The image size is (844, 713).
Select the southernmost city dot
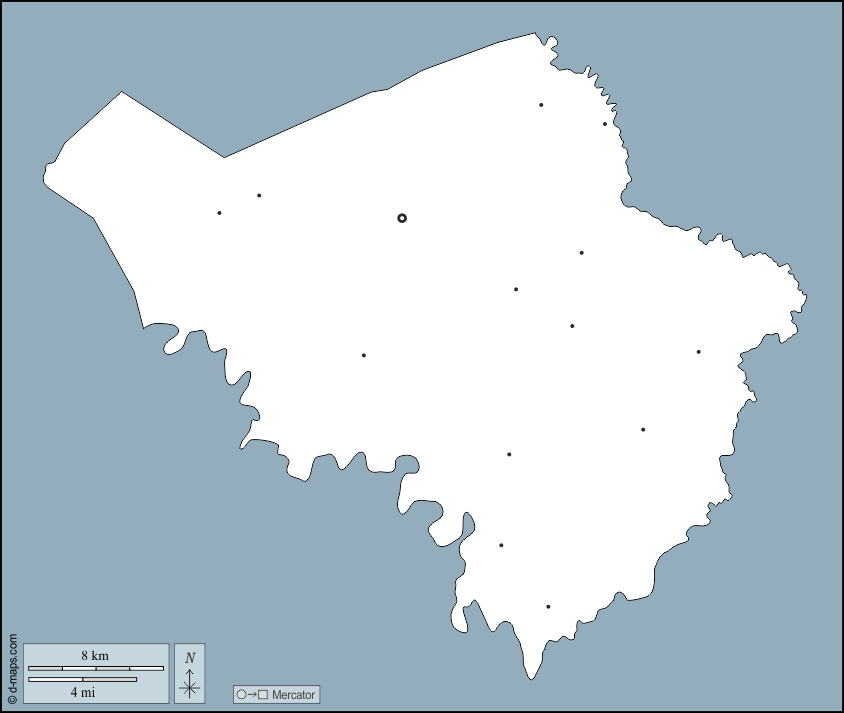click(x=548, y=607)
